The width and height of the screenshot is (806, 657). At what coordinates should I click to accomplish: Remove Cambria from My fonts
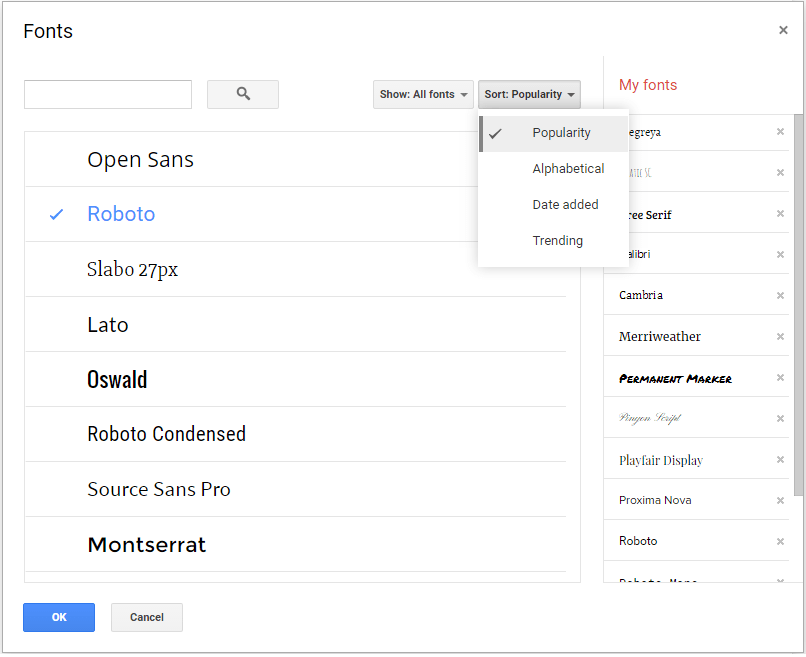pyautogui.click(x=780, y=294)
